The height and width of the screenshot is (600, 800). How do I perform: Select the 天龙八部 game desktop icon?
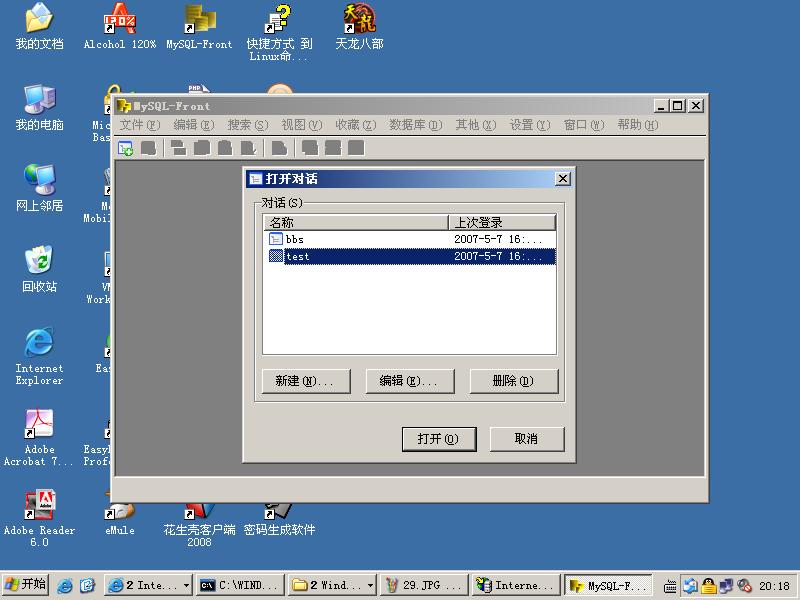pos(359,27)
